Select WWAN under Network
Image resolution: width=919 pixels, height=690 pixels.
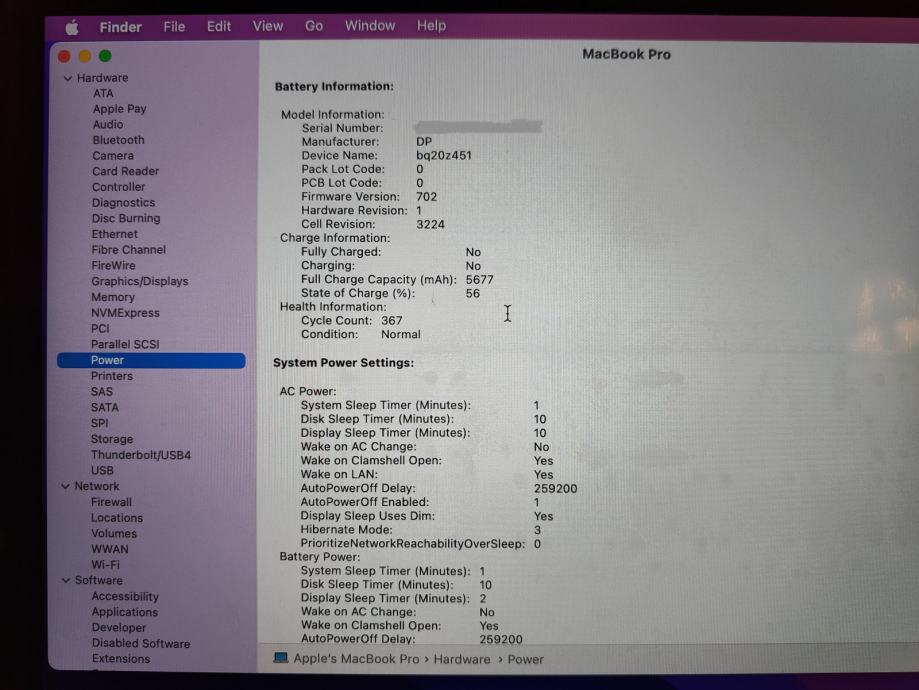(x=110, y=549)
